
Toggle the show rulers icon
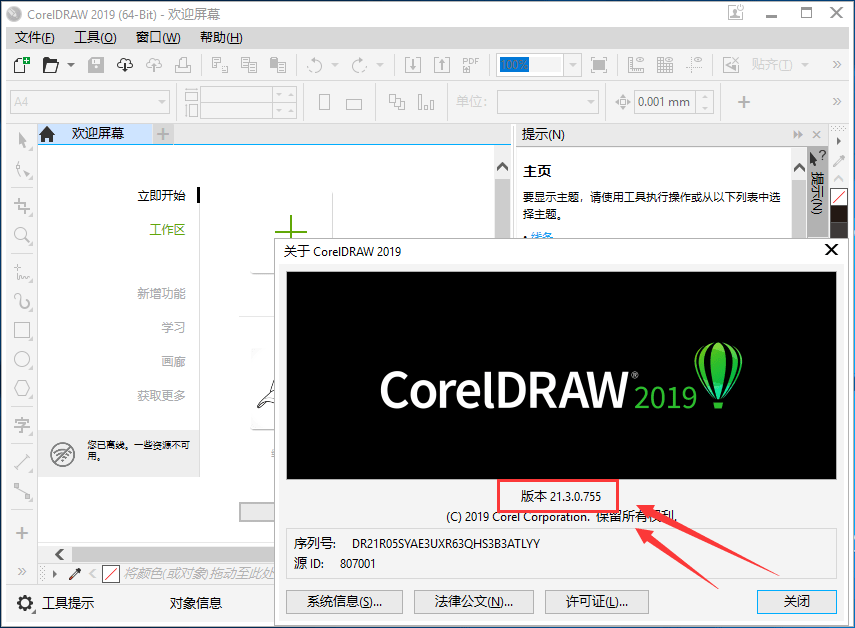pyautogui.click(x=636, y=65)
